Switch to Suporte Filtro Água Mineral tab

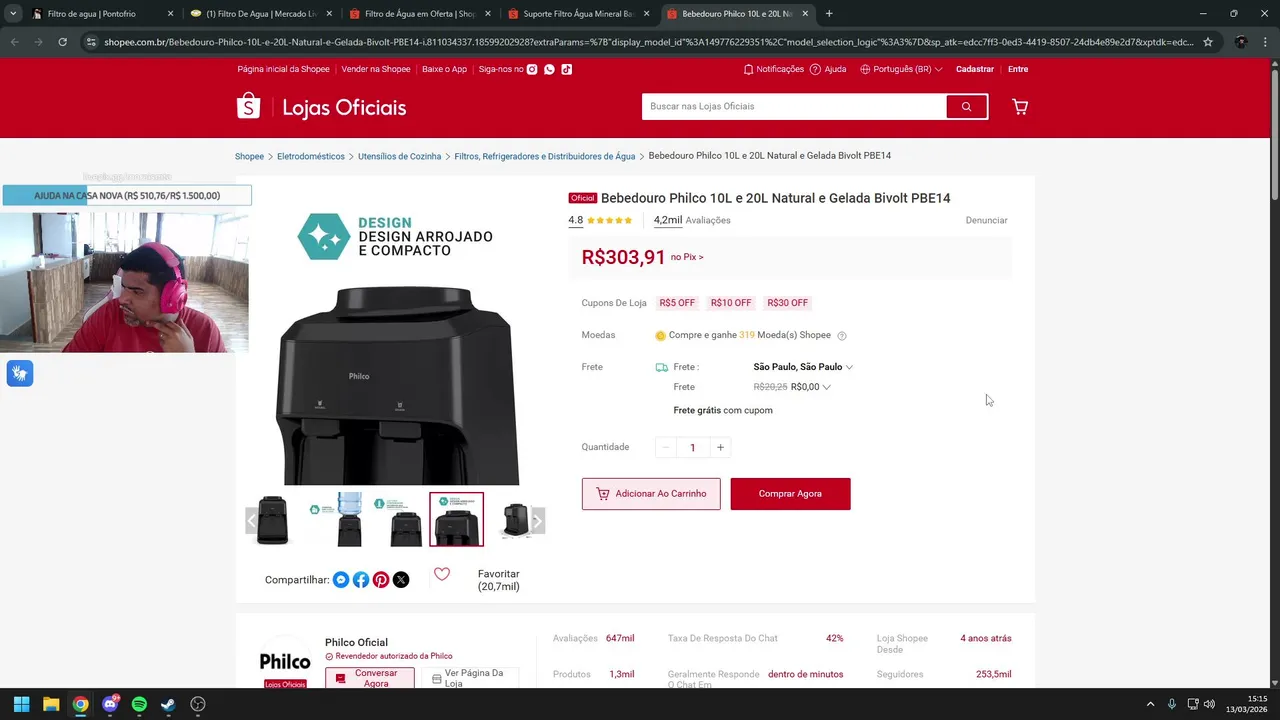click(578, 14)
